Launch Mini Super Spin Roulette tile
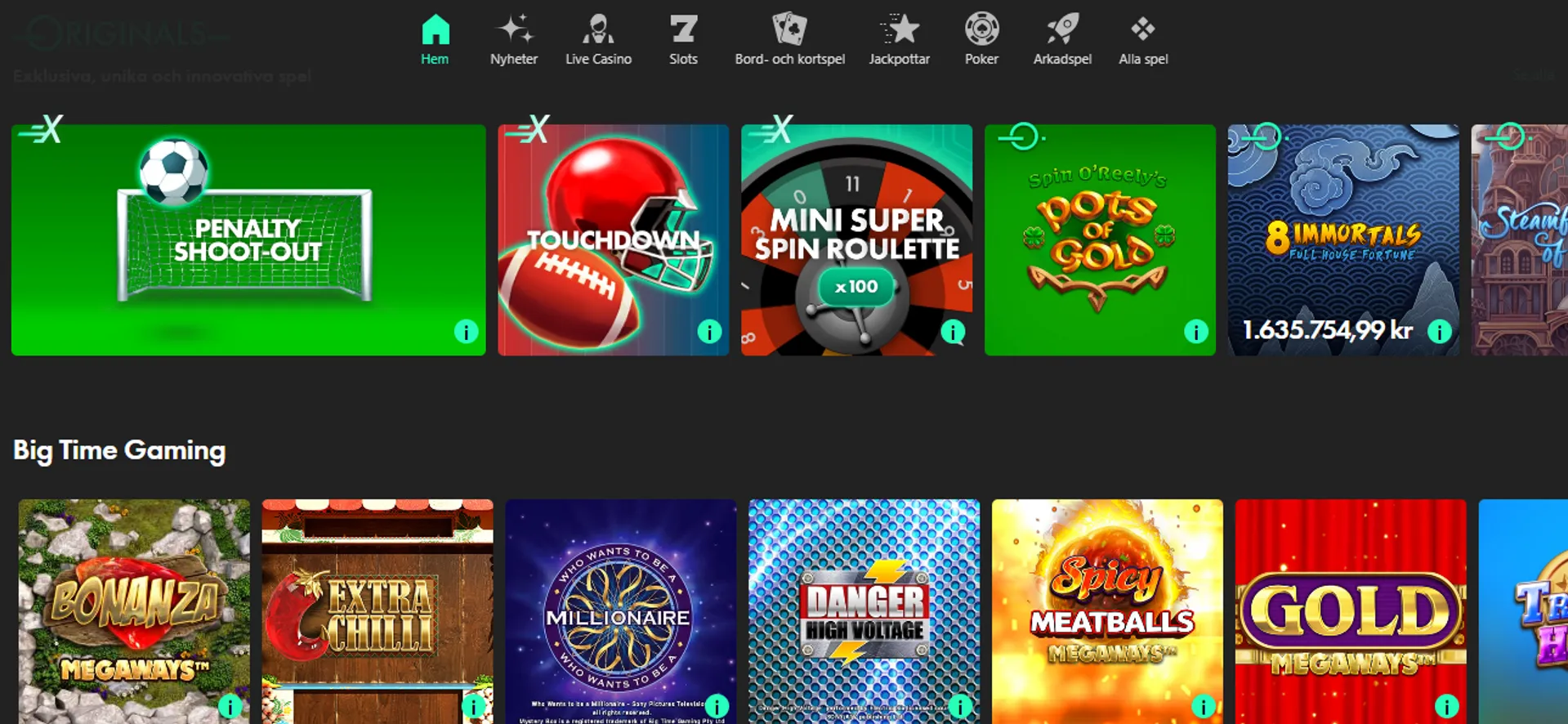The image size is (1568, 724). click(856, 240)
